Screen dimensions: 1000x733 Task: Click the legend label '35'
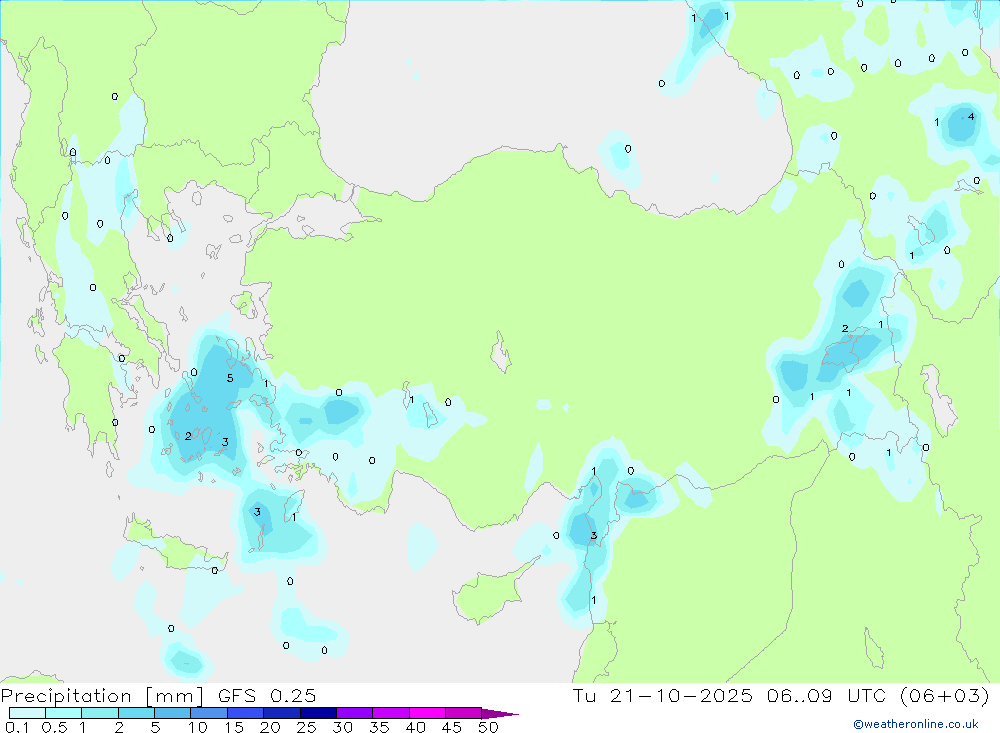click(379, 727)
